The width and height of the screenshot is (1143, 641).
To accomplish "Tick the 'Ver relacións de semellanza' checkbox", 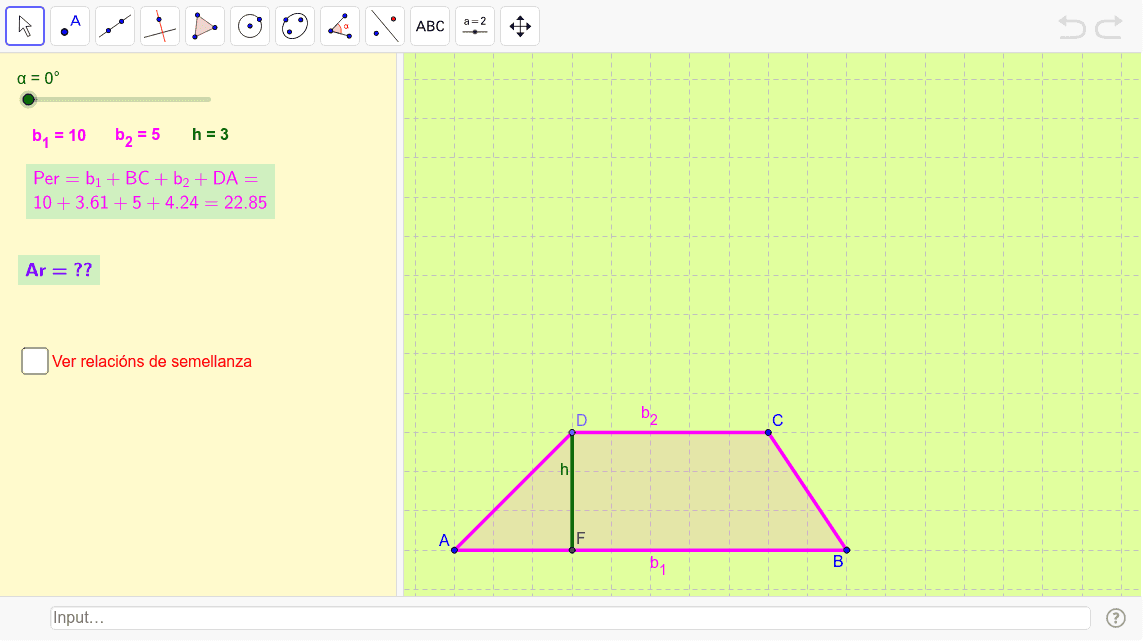I will (x=35, y=361).
